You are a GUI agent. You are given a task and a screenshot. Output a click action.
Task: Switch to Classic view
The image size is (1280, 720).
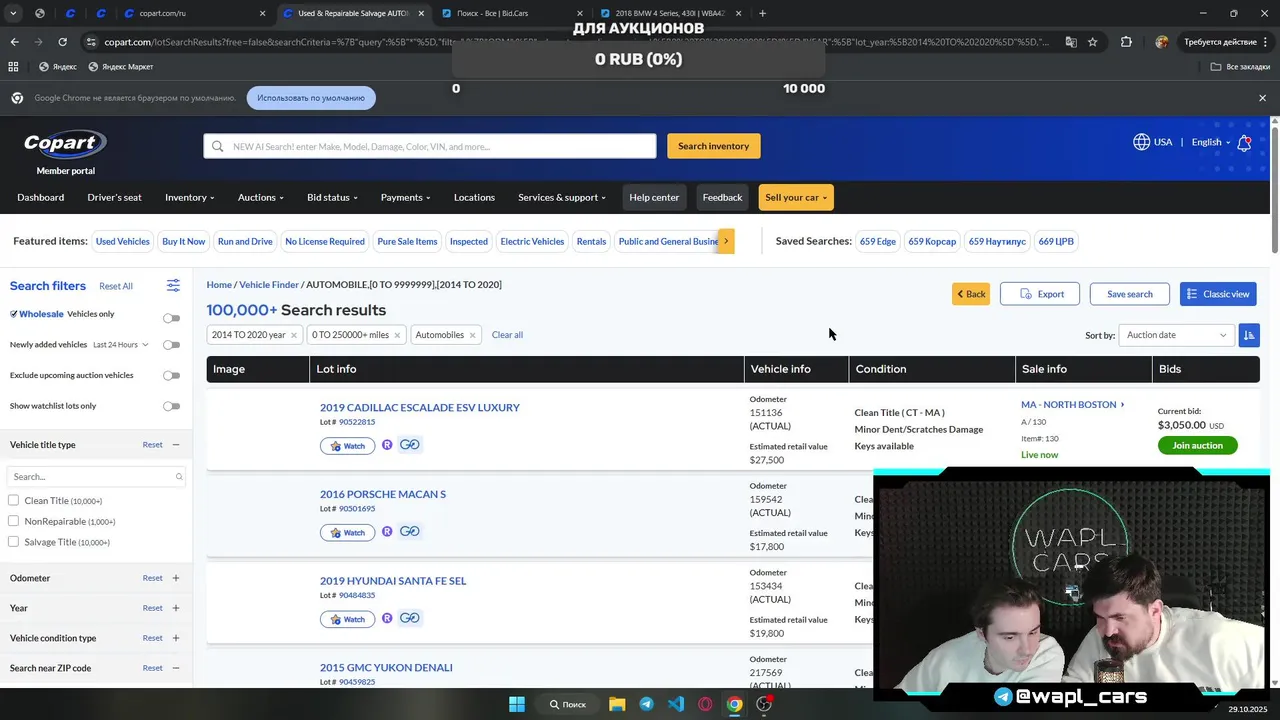pyautogui.click(x=1218, y=294)
